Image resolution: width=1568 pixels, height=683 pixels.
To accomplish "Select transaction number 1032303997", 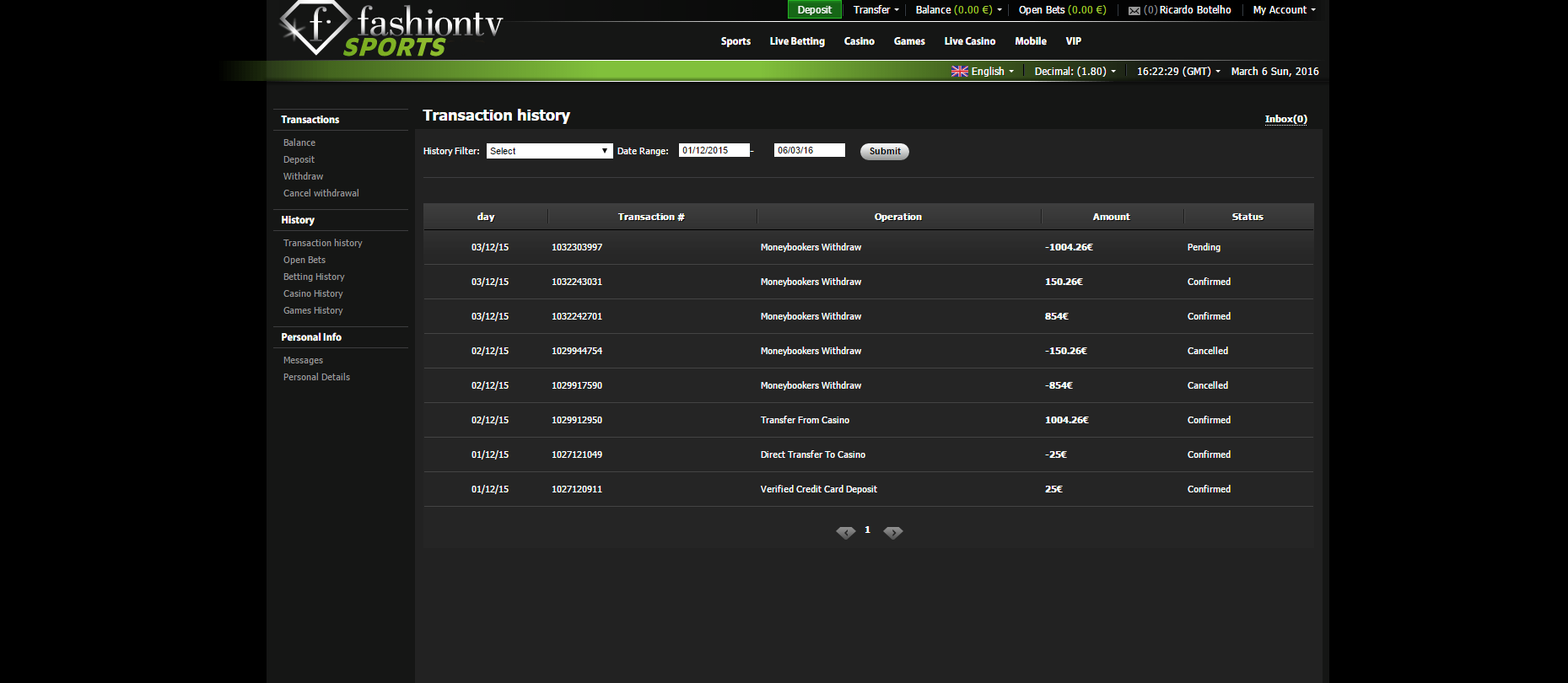I will (x=577, y=247).
